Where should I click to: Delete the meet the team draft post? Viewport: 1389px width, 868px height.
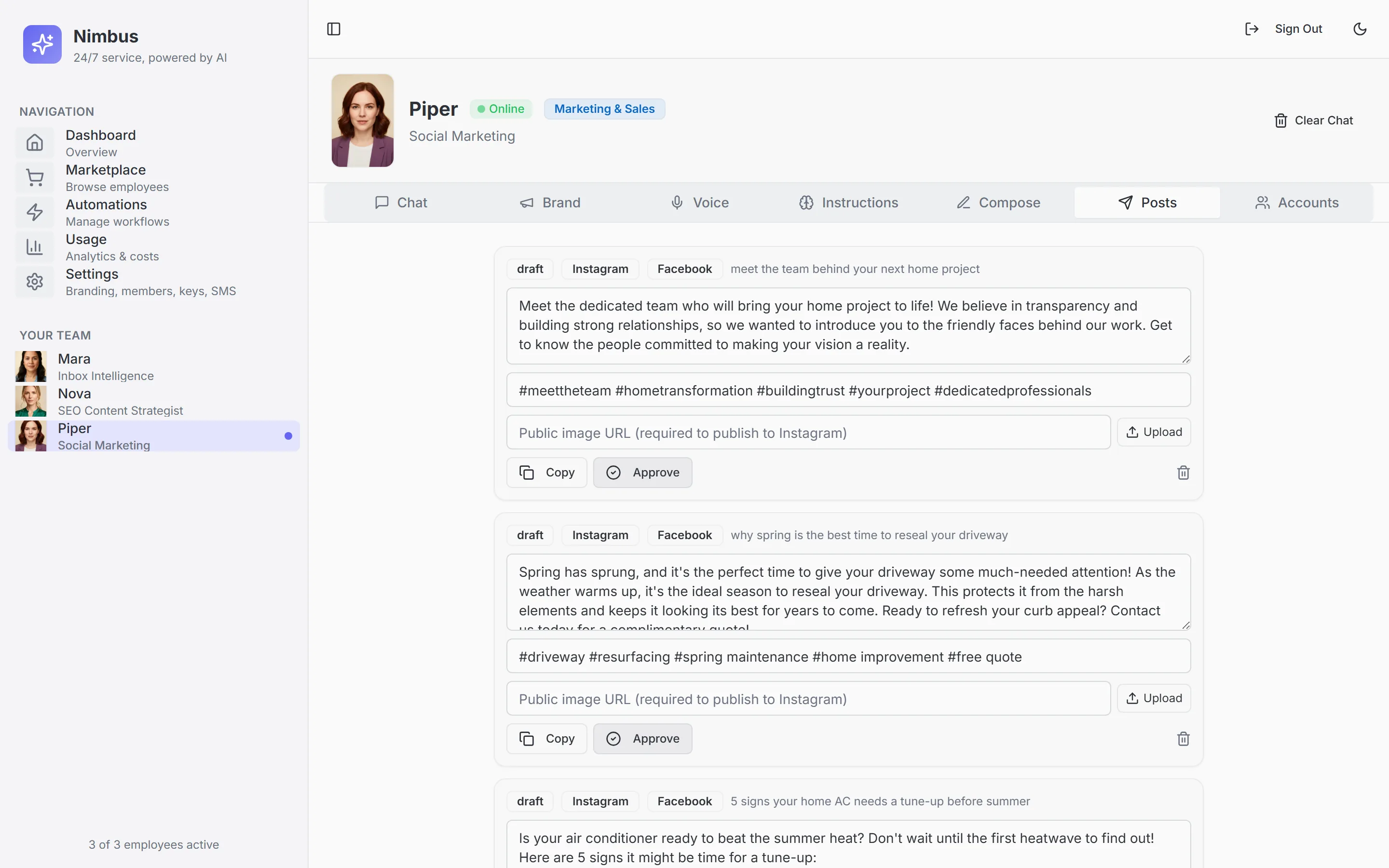point(1183,473)
